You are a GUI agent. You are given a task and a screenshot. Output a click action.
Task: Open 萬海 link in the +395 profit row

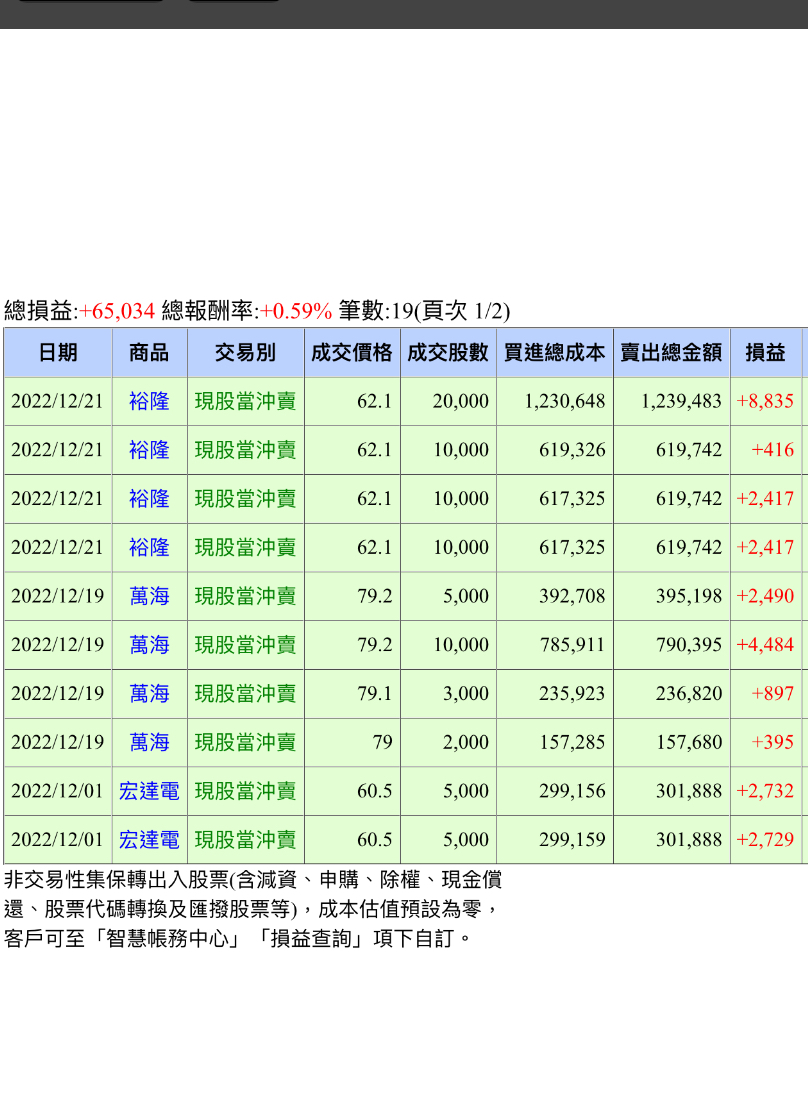tap(149, 743)
